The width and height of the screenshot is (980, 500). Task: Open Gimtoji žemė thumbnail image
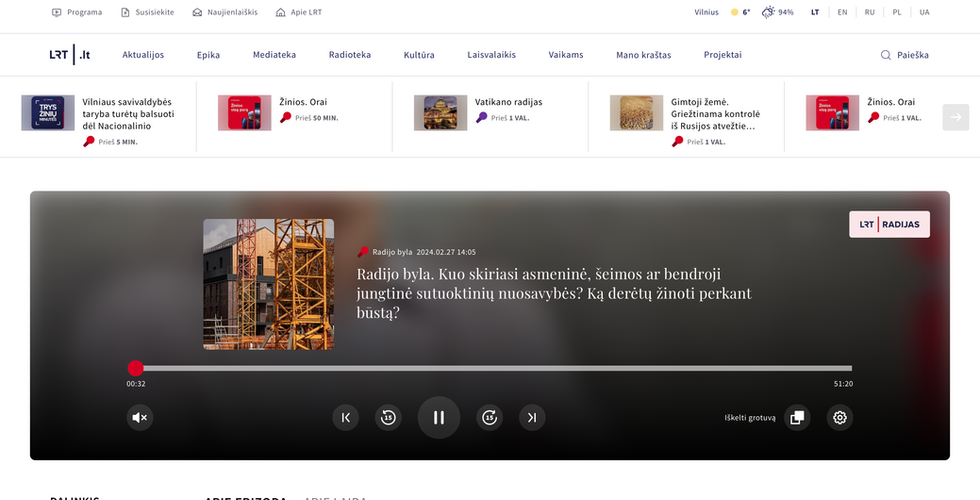pyautogui.click(x=636, y=112)
